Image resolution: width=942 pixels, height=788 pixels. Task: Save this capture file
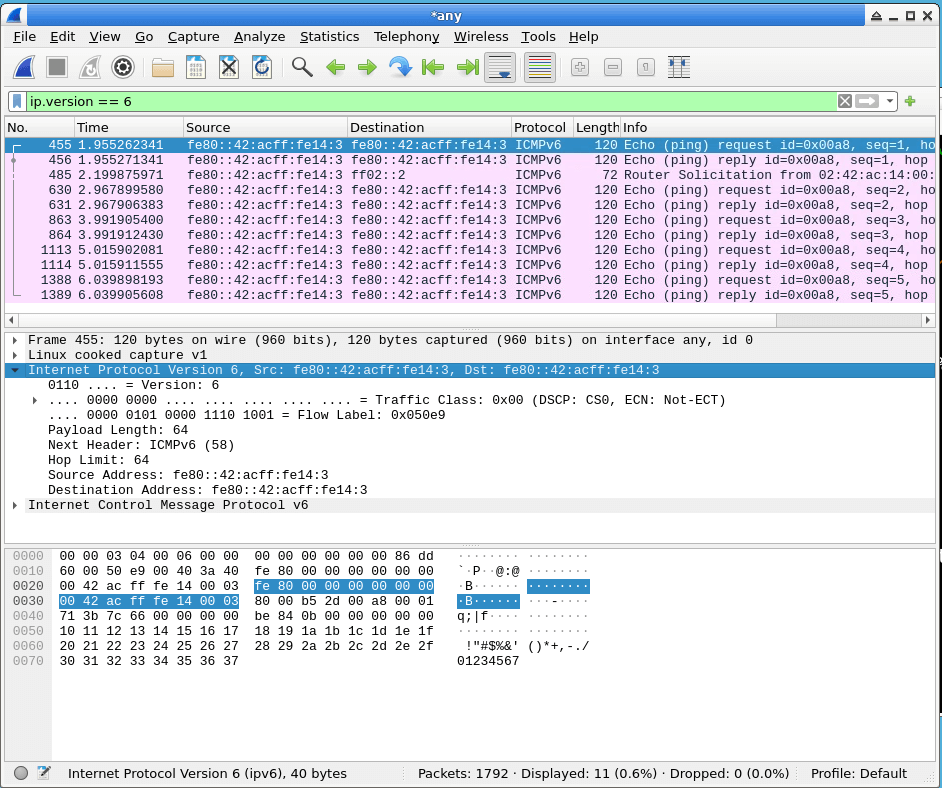196,67
